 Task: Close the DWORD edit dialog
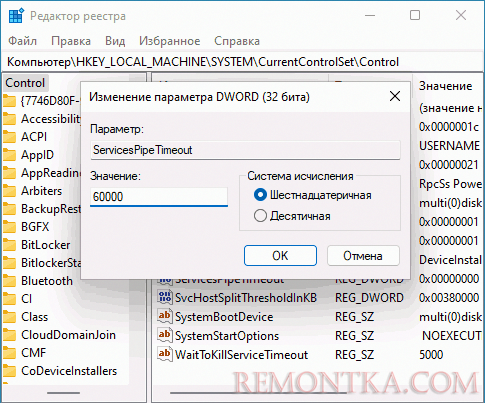tap(395, 97)
